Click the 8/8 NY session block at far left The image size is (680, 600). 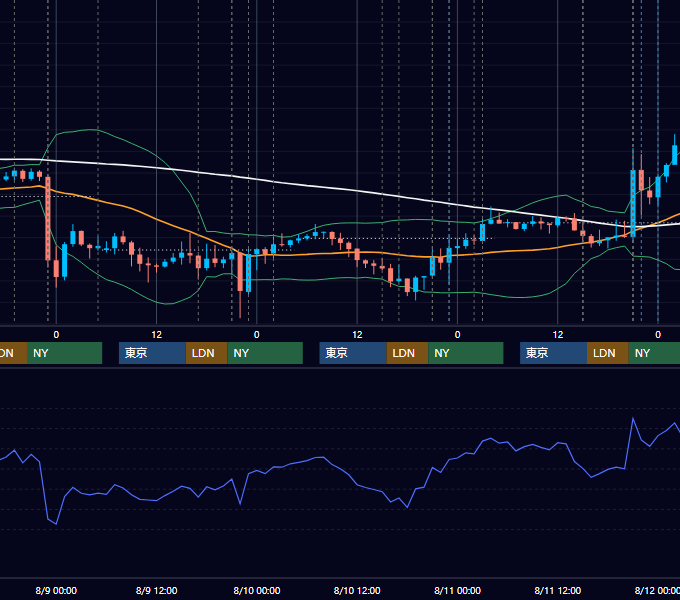(x=64, y=353)
